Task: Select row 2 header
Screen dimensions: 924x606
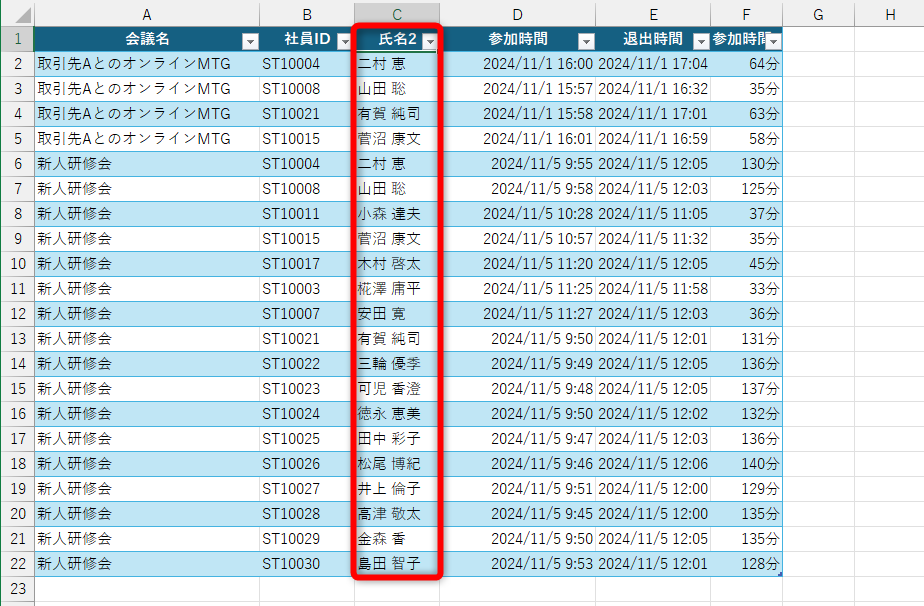Action: 18,64
